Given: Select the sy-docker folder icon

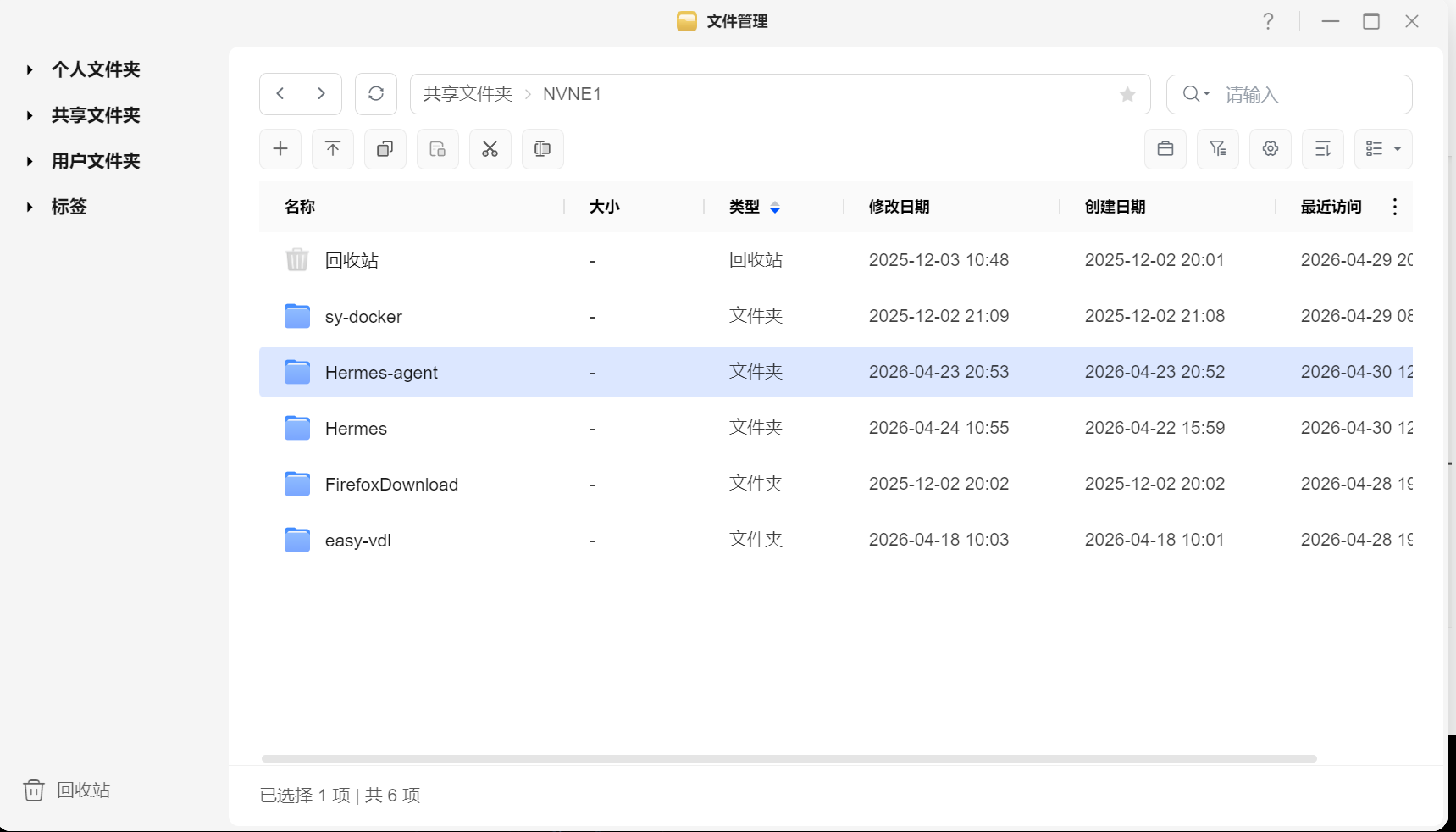Looking at the screenshot, I should coord(297,316).
